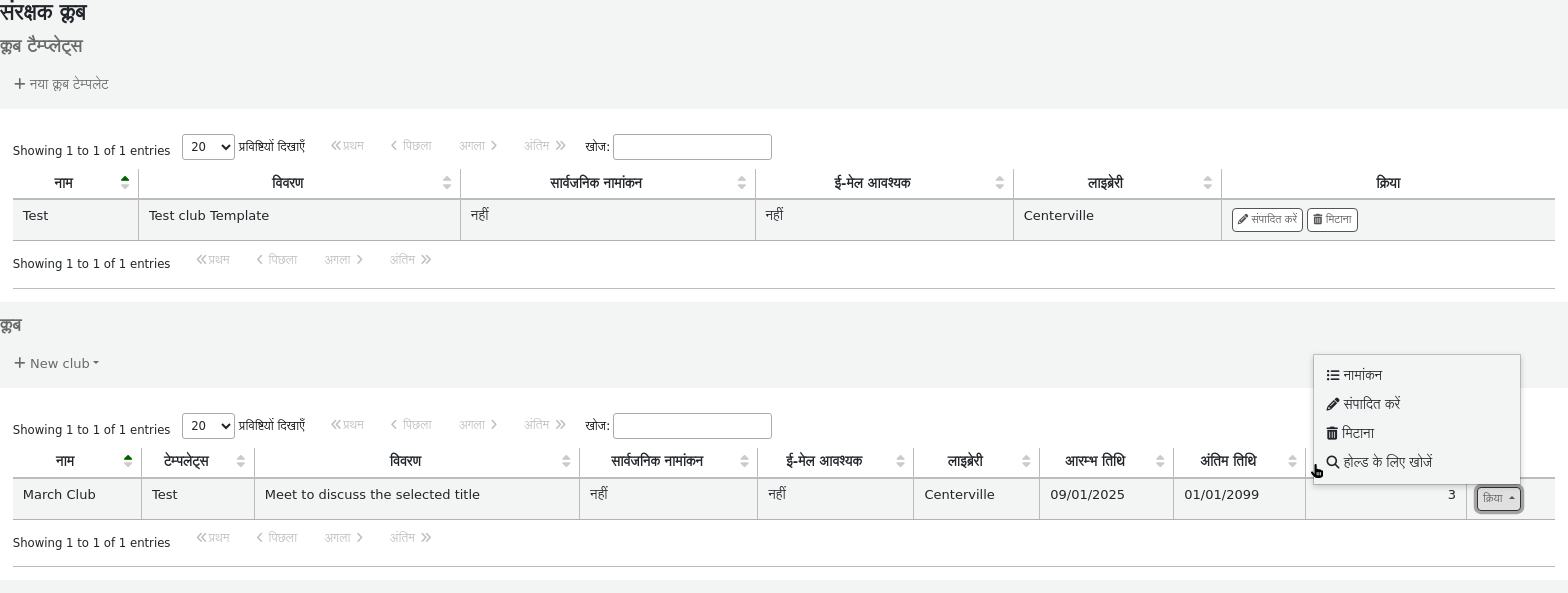Click मिटाना button for Test template
1568x593 pixels.
point(1332,220)
